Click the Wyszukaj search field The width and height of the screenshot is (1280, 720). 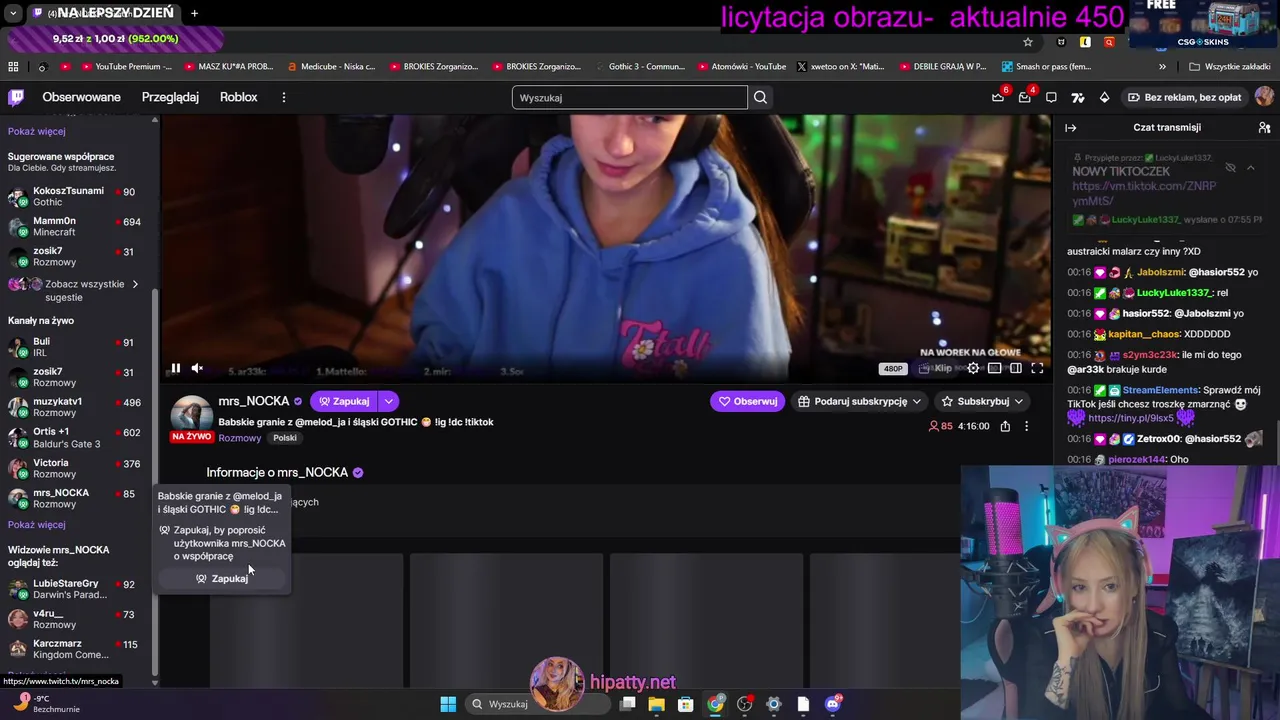point(630,97)
